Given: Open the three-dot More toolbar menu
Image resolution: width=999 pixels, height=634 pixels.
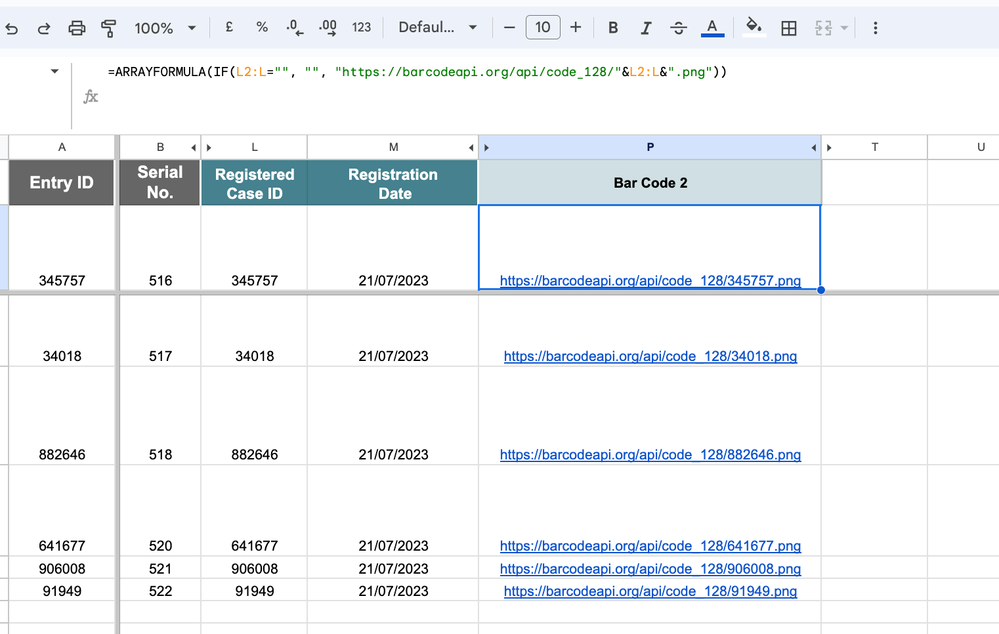Looking at the screenshot, I should (x=875, y=28).
